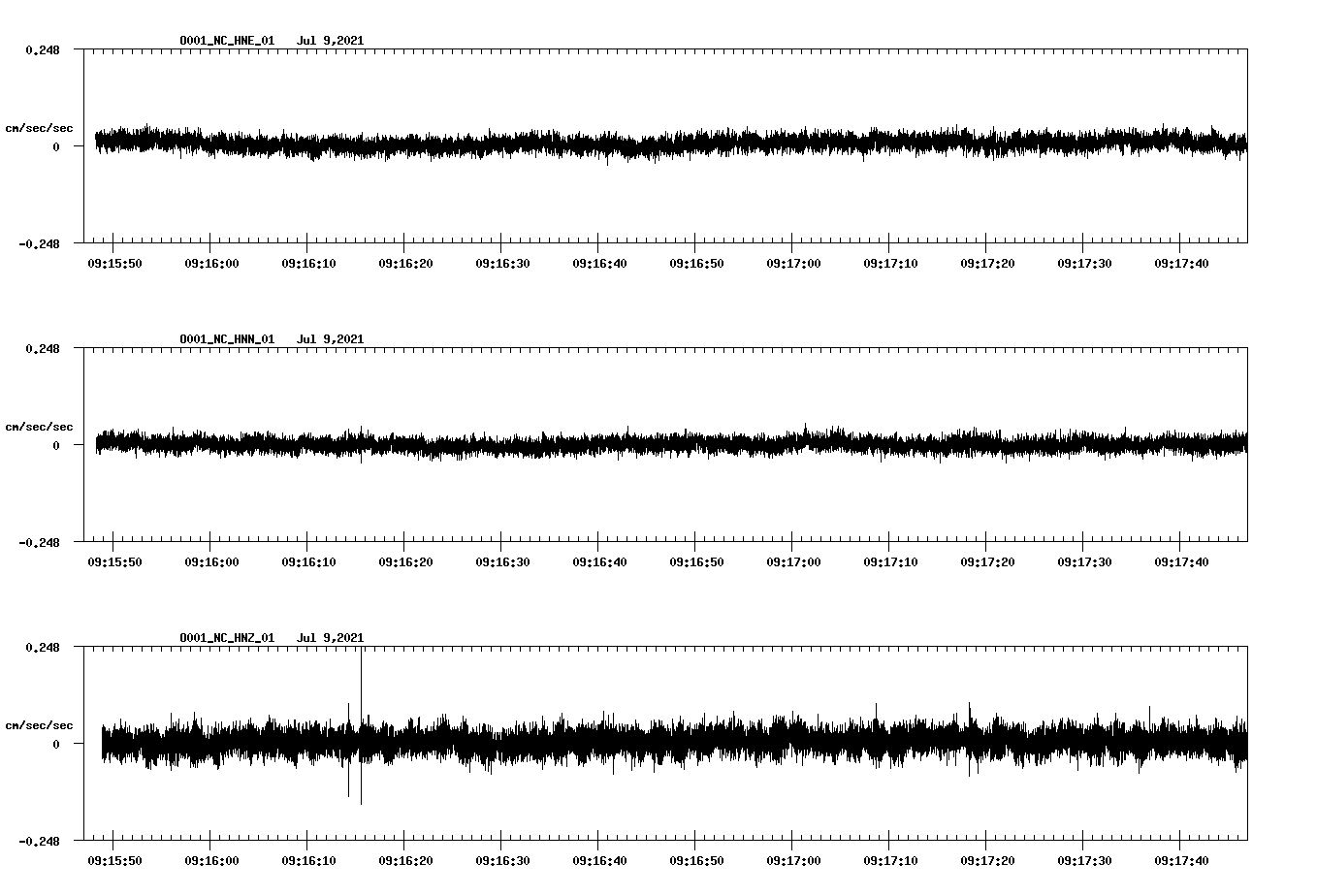Select the Jul 9,2021 date on top plot

[x=332, y=40]
